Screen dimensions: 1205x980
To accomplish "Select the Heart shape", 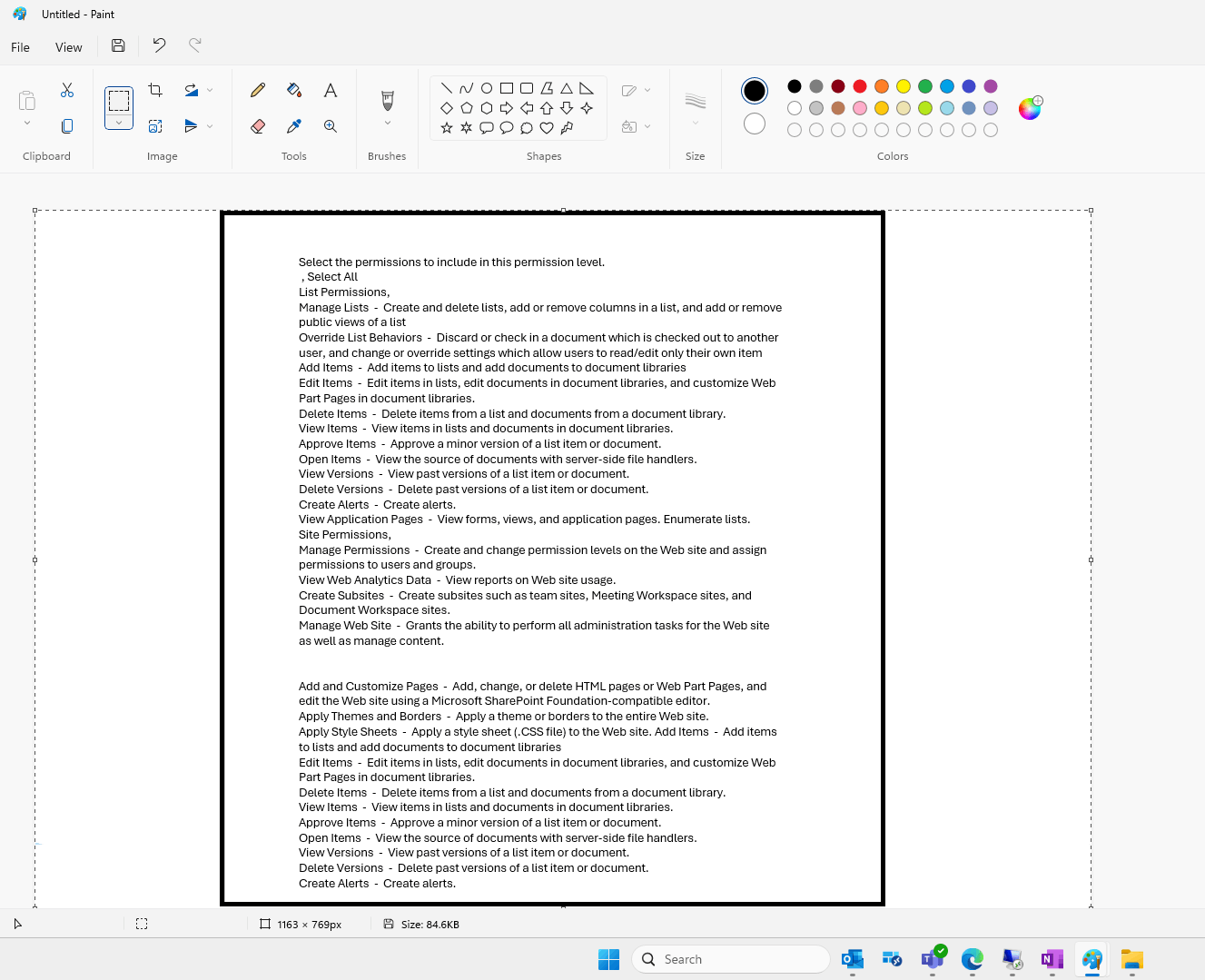I will pos(547,128).
